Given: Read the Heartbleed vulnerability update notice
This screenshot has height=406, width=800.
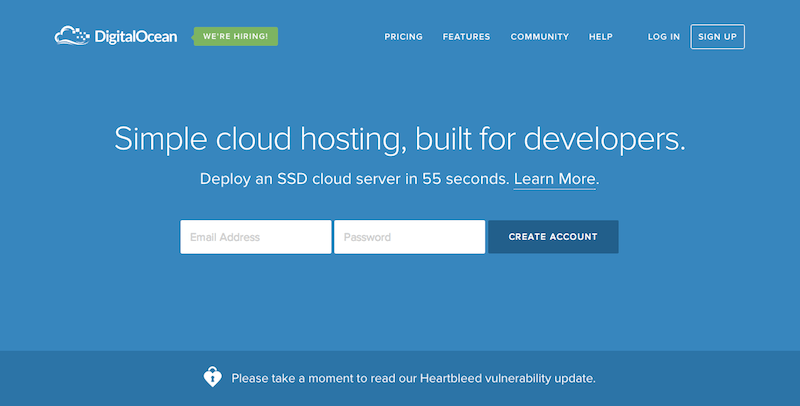Looking at the screenshot, I should coord(413,378).
